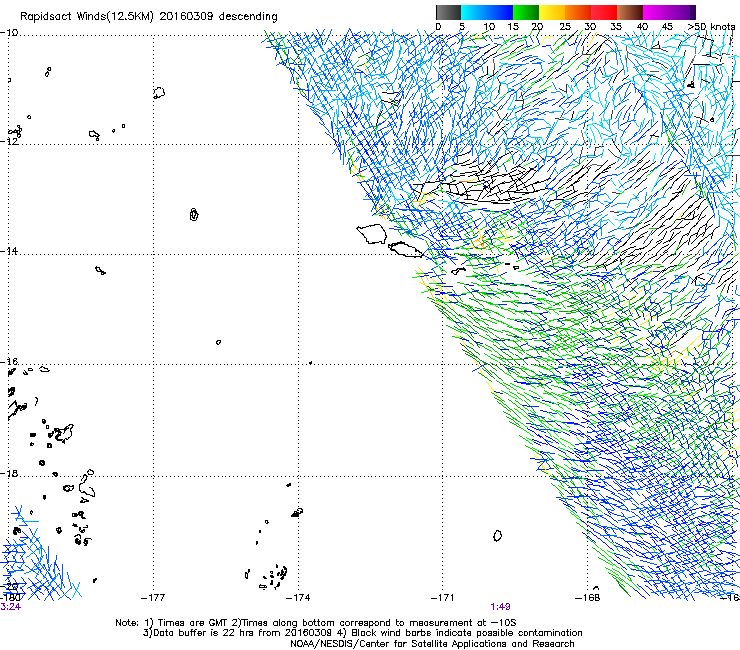The height and width of the screenshot is (650, 740).
Task: Click the '35' legend scale label
Action: (x=616, y=26)
